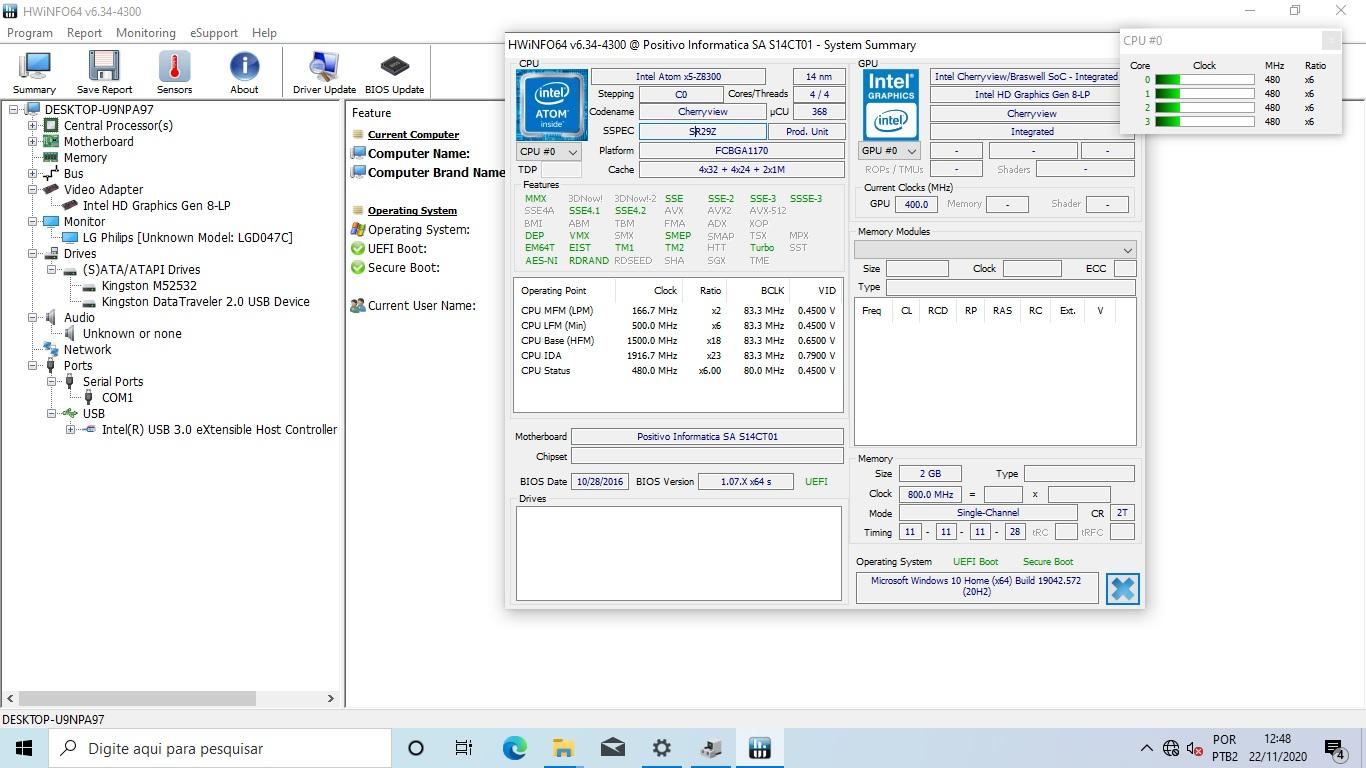
Task: Click the SSPEC field SR29Z
Action: coord(702,131)
